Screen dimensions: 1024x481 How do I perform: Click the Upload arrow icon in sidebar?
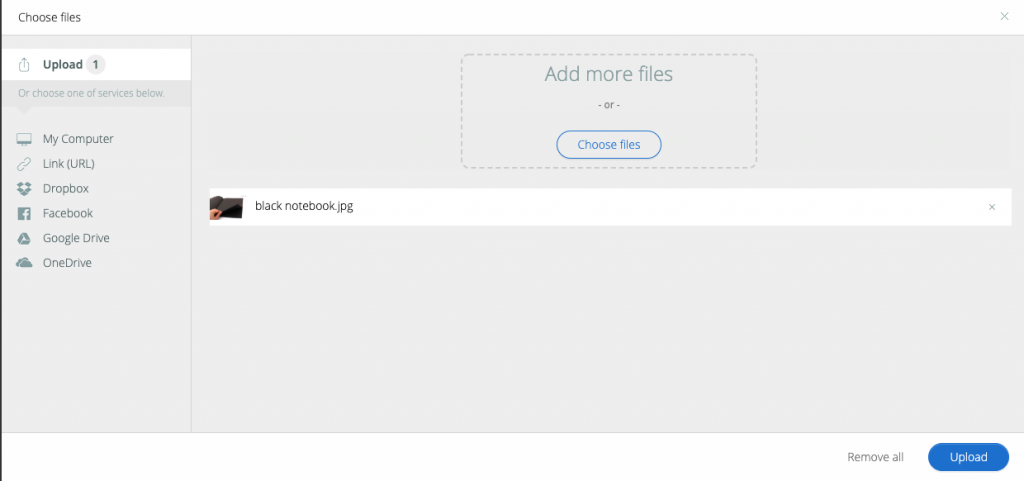pyautogui.click(x=25, y=65)
